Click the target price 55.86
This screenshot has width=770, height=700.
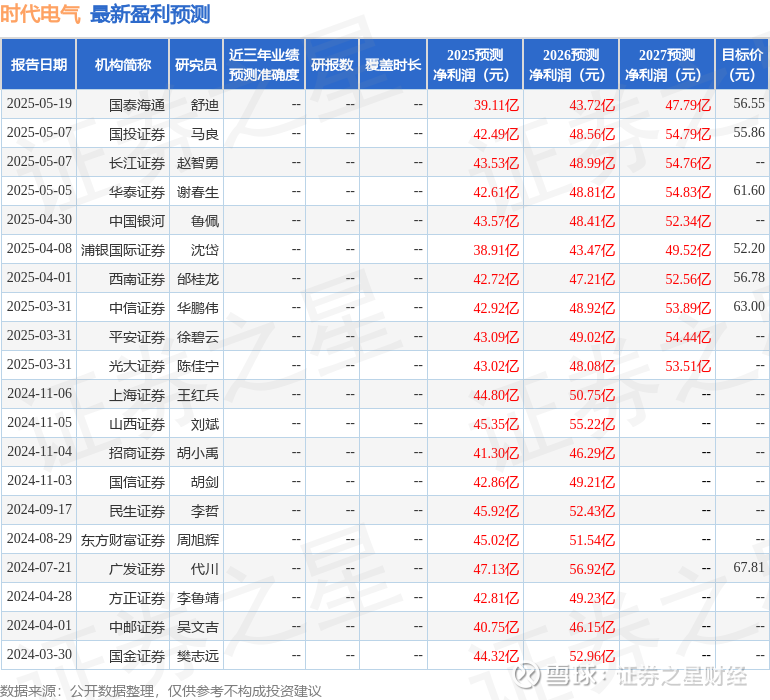(749, 133)
